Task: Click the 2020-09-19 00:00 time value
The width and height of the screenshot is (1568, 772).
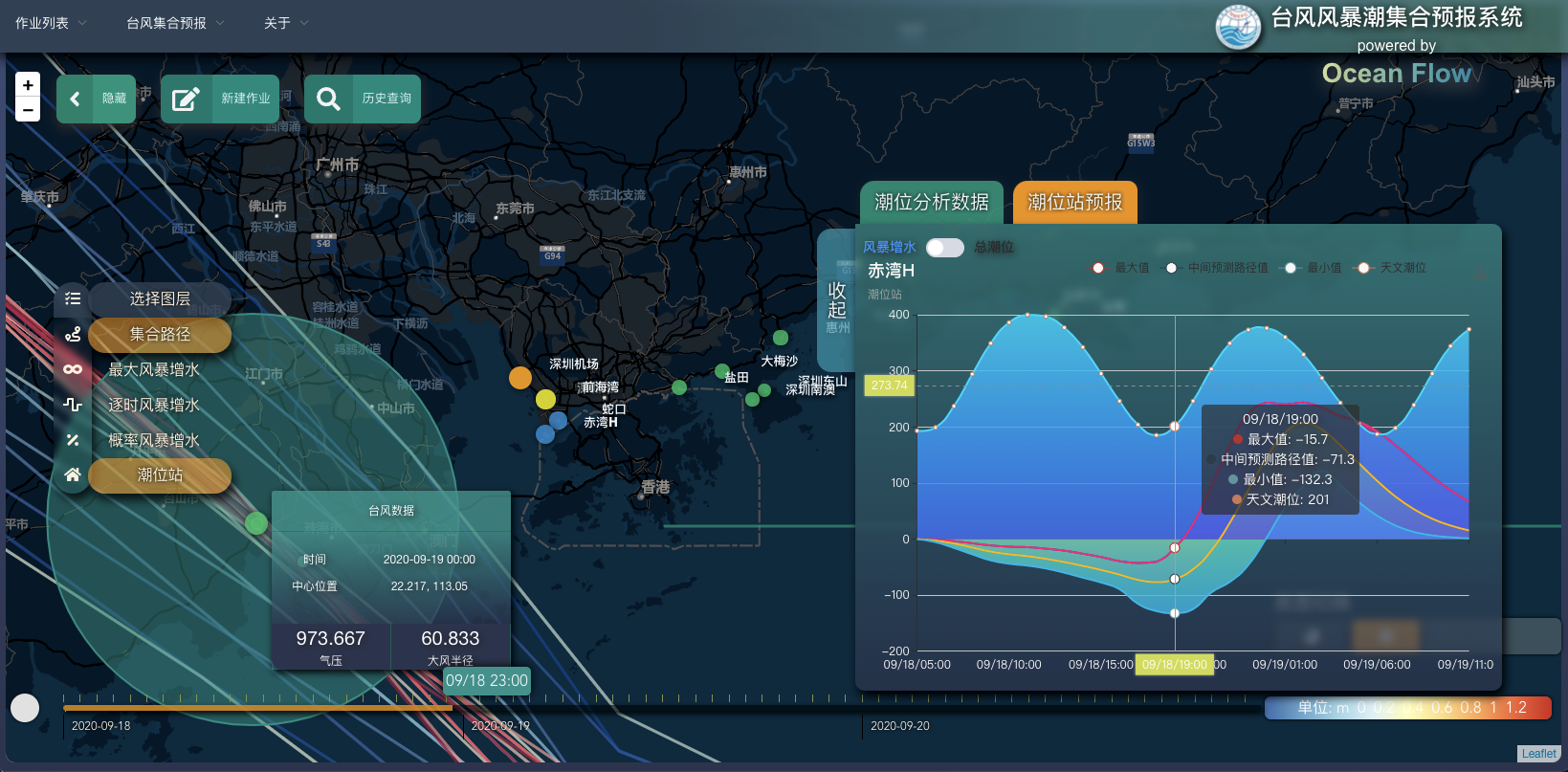Action: (x=429, y=560)
